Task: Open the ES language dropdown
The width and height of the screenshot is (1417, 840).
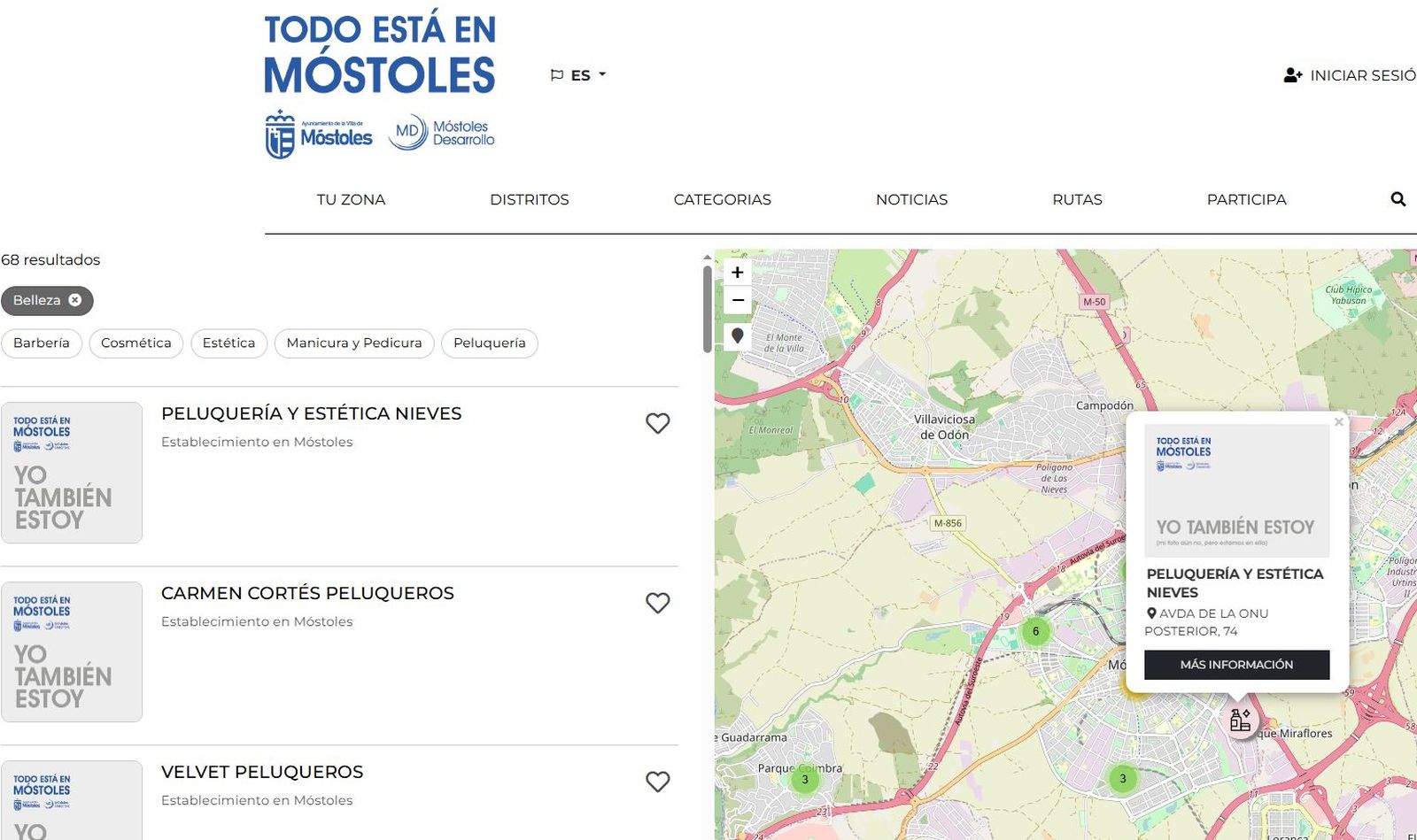Action: pyautogui.click(x=579, y=75)
